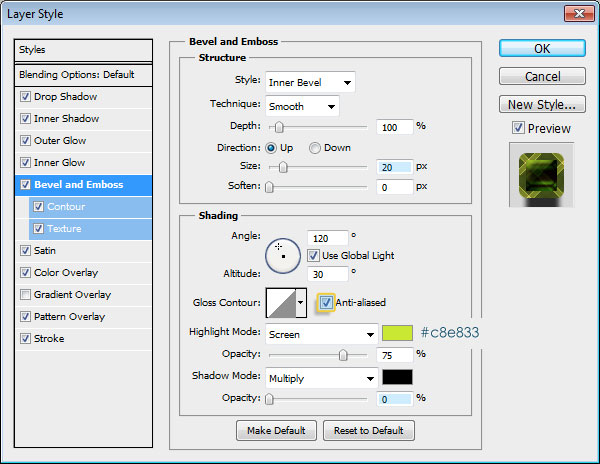Click the Reset to Default button

(369, 430)
